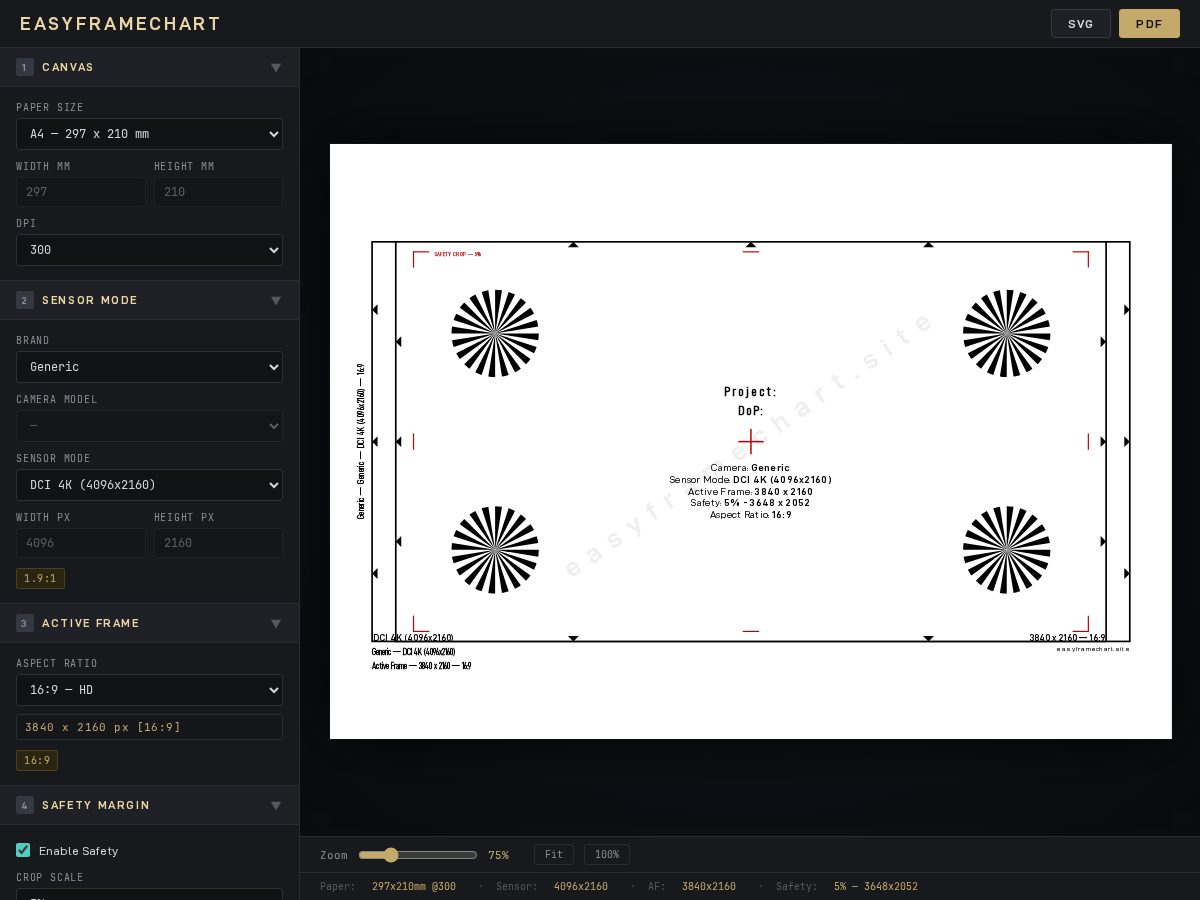Collapse the Active Frame section arrow

click(276, 624)
